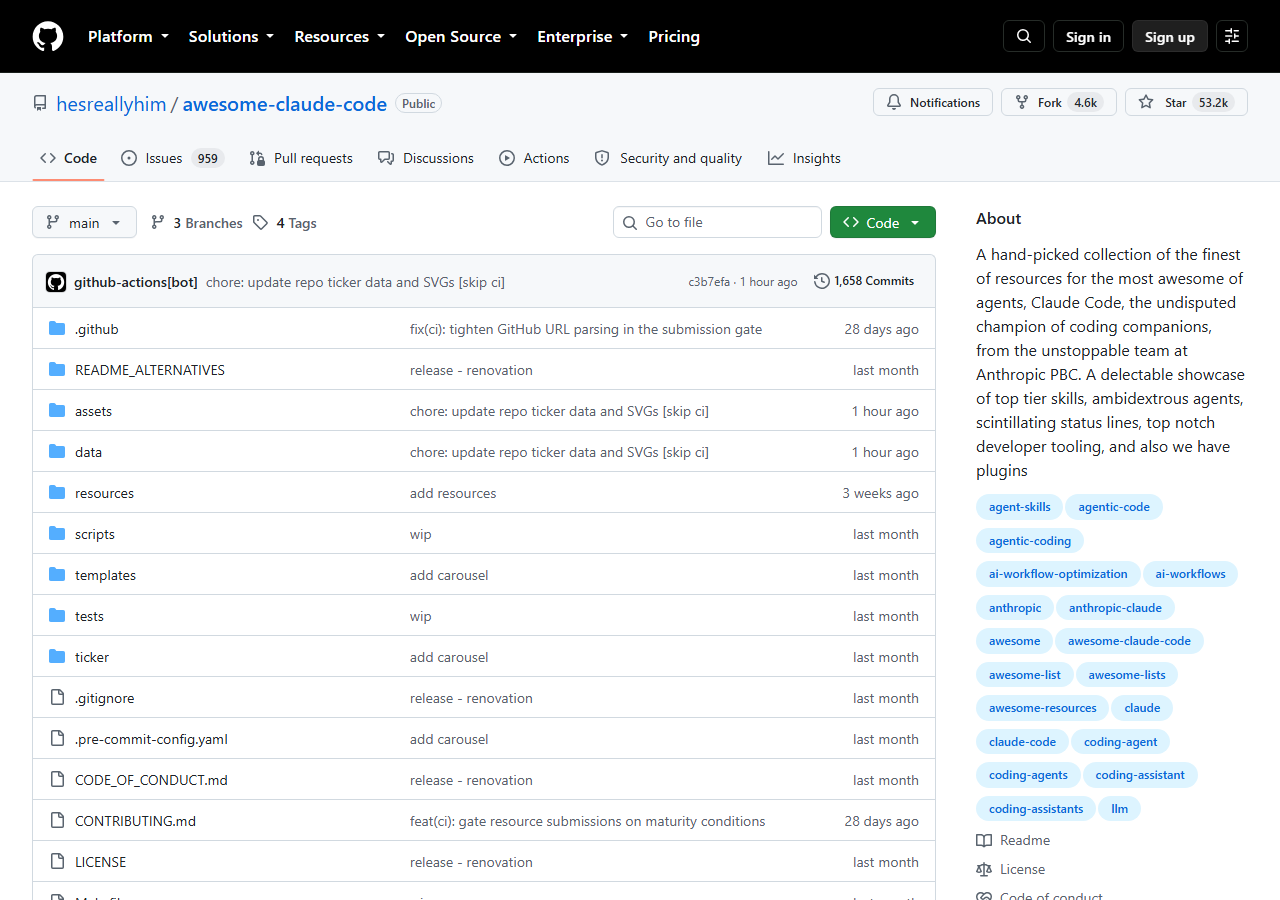This screenshot has height=900, width=1280.
Task: Open the ai-workflow-optimization topic tag
Action: coord(1058,574)
